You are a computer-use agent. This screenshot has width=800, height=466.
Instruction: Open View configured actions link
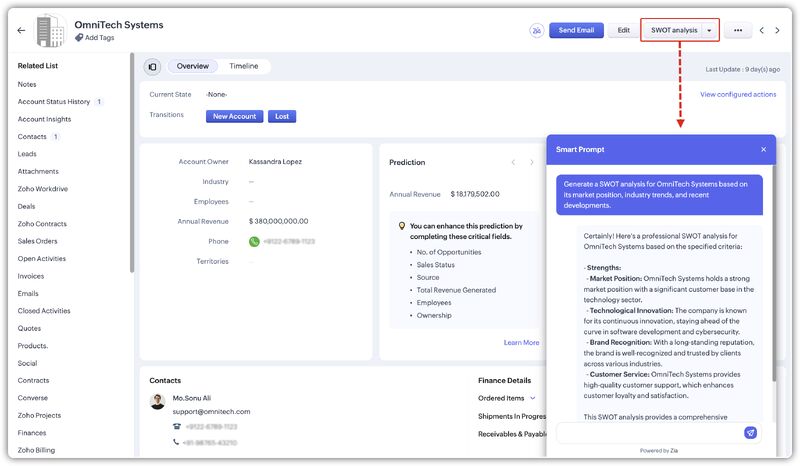coord(738,94)
